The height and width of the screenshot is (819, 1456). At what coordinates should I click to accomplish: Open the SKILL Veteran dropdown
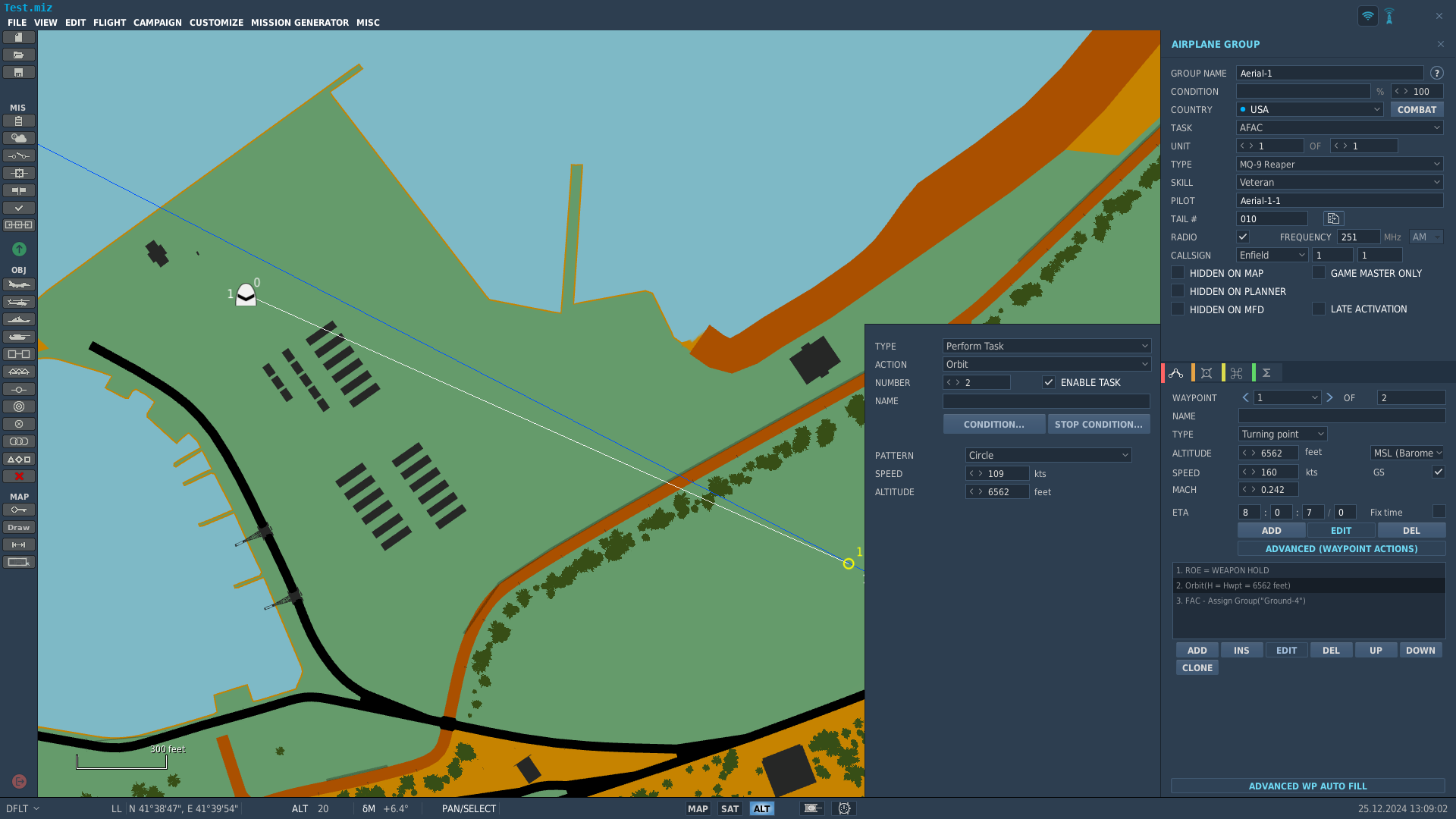[x=1340, y=182]
